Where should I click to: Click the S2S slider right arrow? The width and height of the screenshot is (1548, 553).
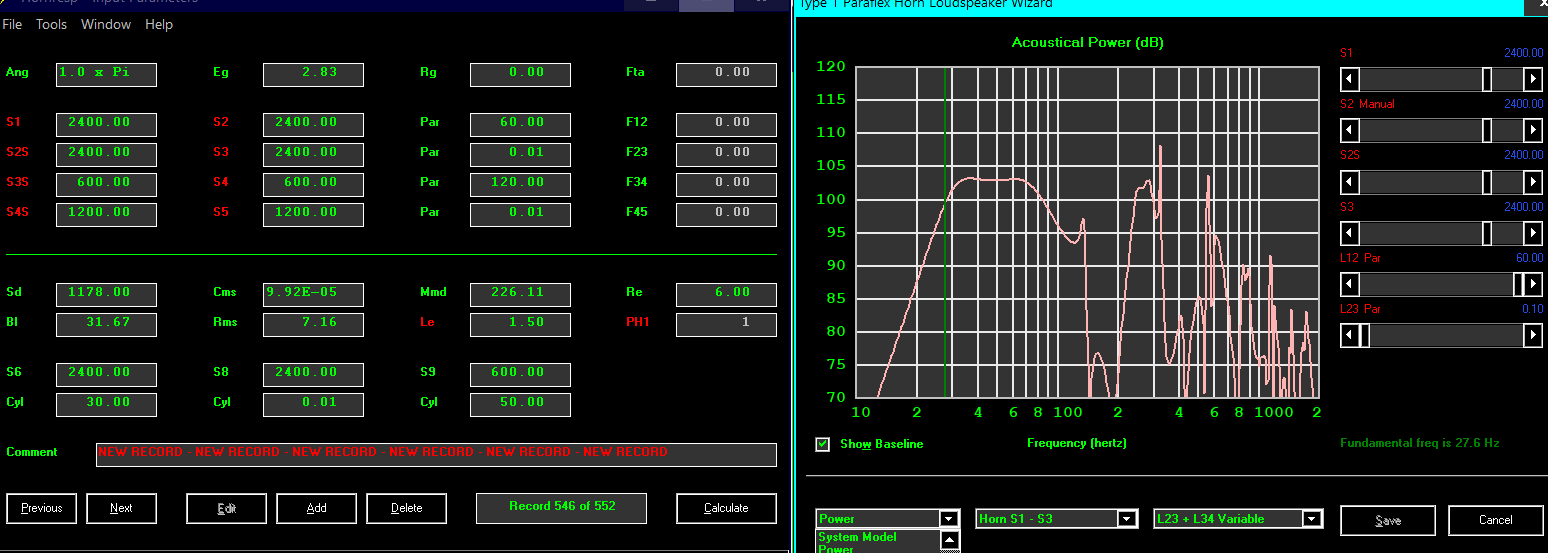pos(1533,182)
